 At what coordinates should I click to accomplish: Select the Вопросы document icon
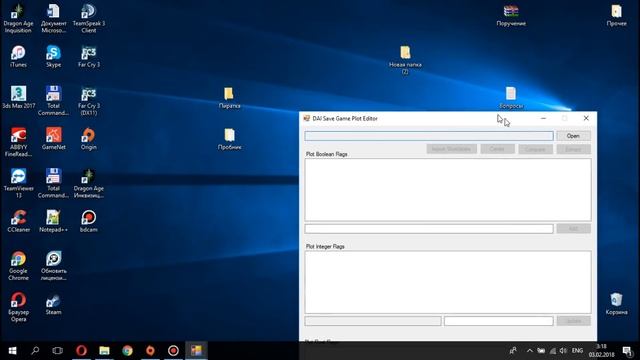coord(511,98)
